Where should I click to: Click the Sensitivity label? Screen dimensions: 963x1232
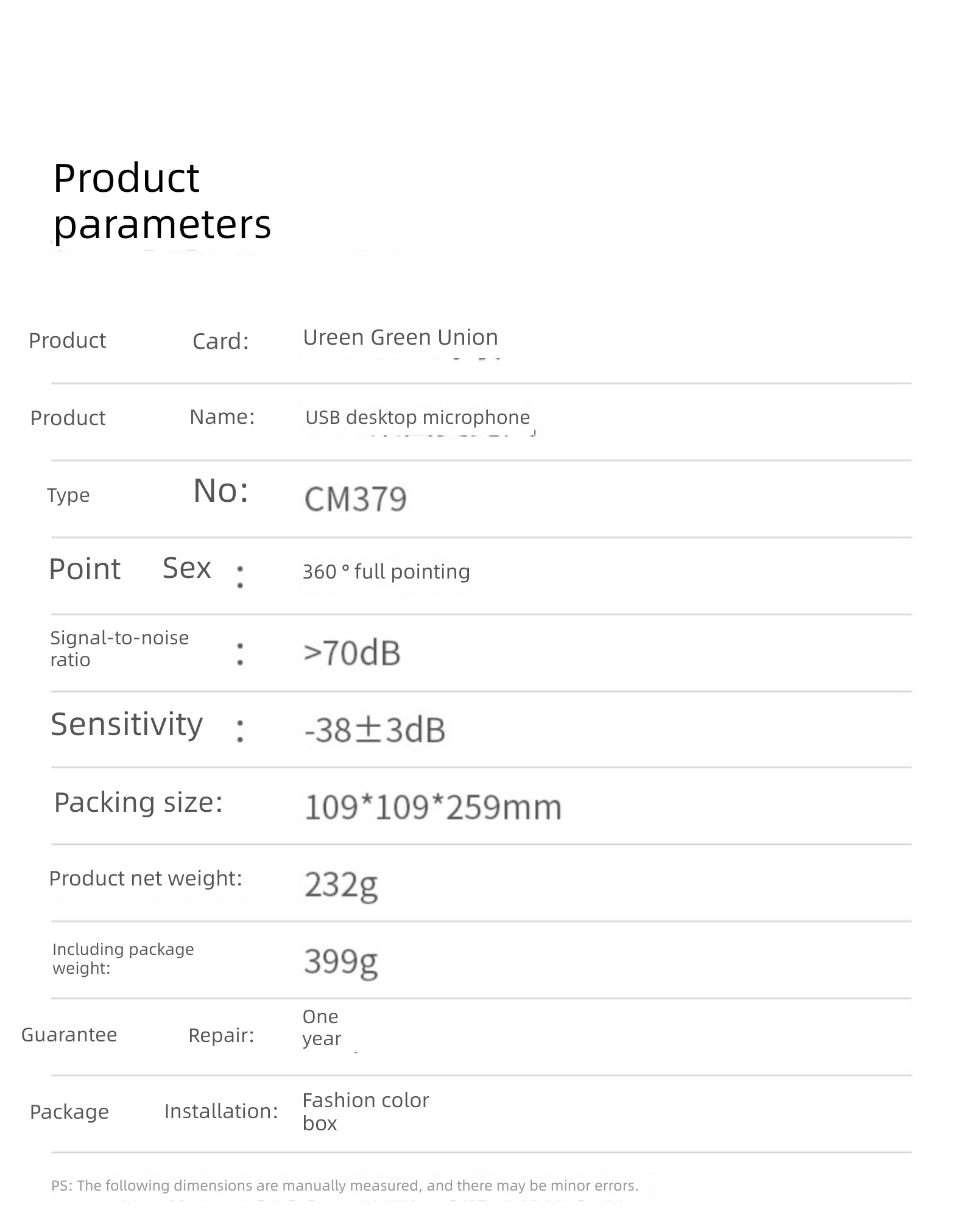(x=126, y=725)
